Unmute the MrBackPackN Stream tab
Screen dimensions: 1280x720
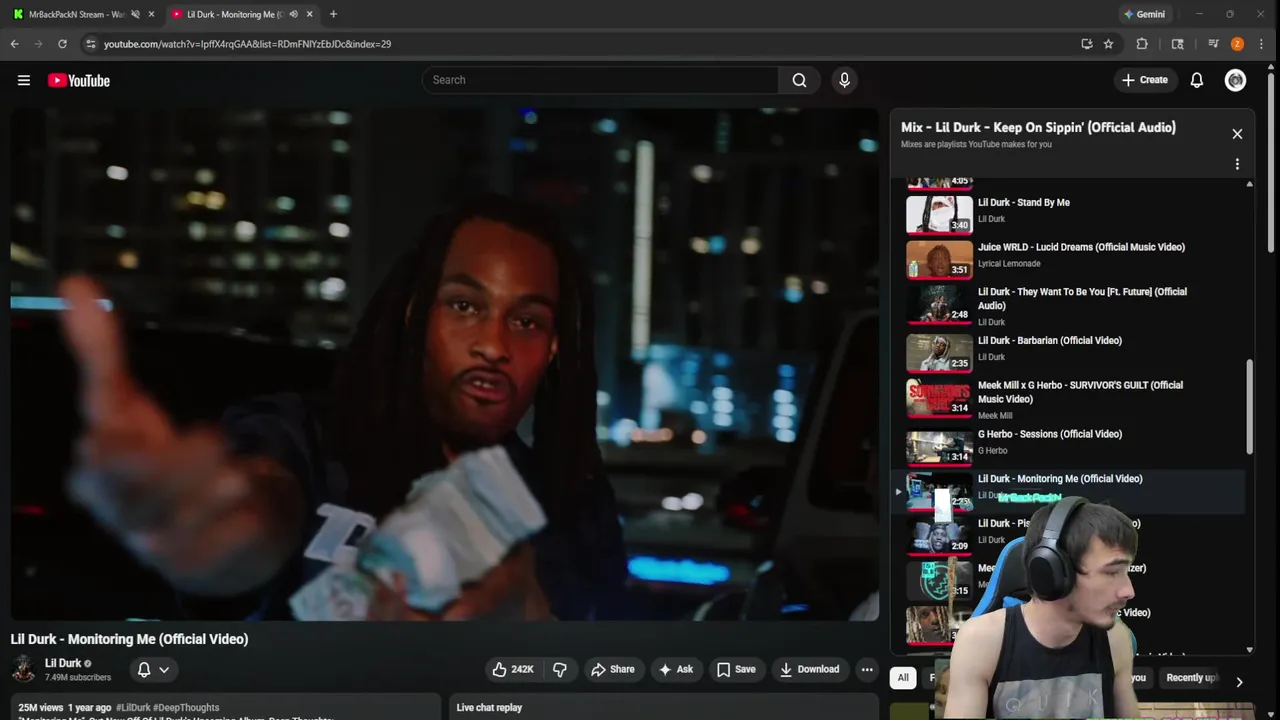click(x=135, y=14)
